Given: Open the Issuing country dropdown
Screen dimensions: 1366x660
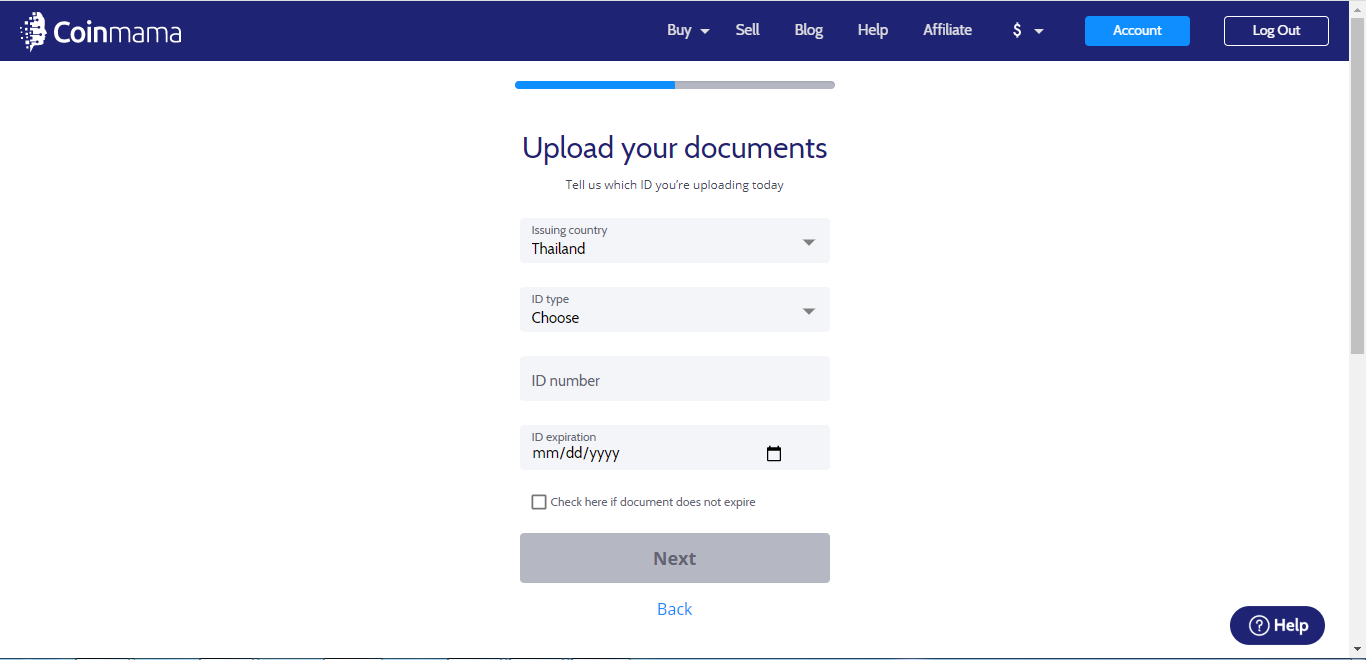Looking at the screenshot, I should coord(675,241).
